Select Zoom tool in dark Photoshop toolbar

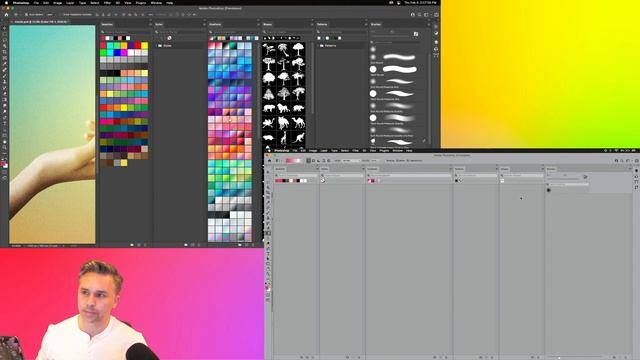click(4, 147)
